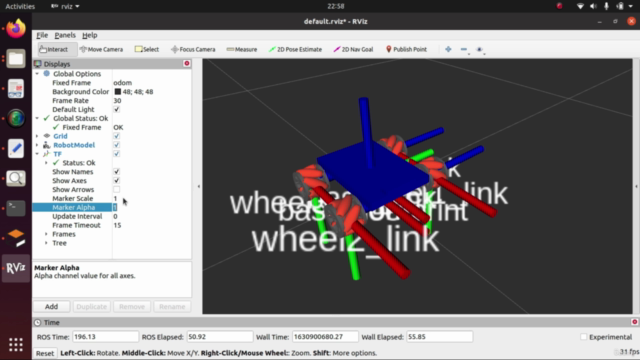
Task: Activate the Focus Camera tool
Action: tap(193, 49)
